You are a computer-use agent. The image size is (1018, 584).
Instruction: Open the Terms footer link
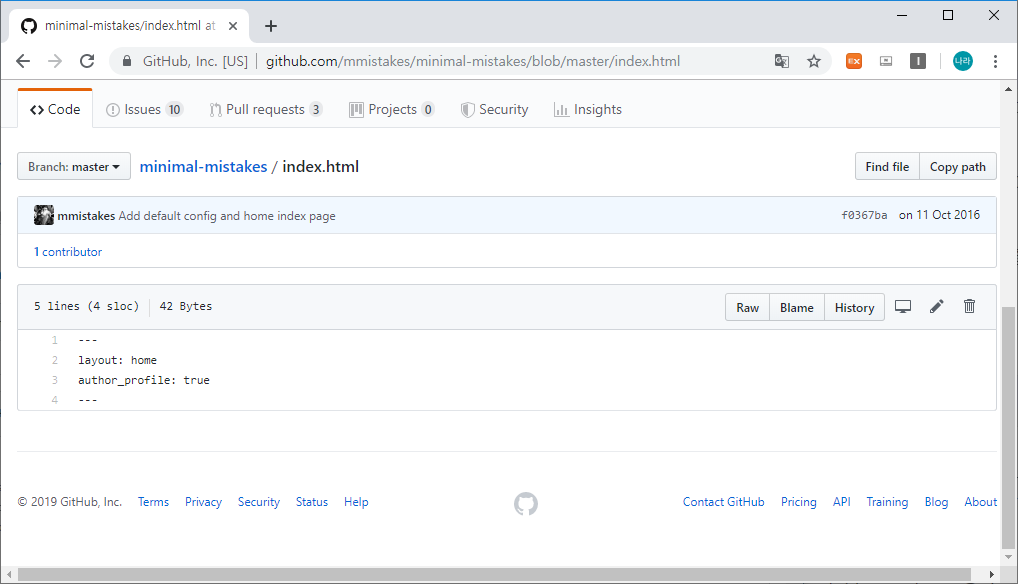click(153, 502)
